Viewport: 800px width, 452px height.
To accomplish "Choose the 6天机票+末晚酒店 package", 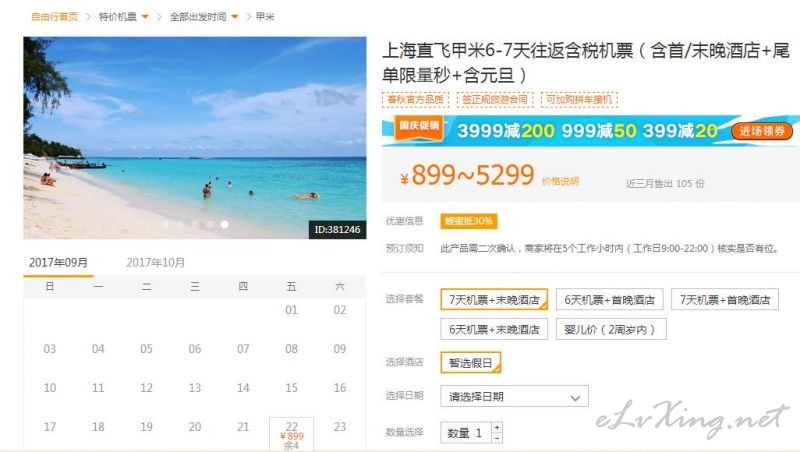I will pyautogui.click(x=494, y=330).
